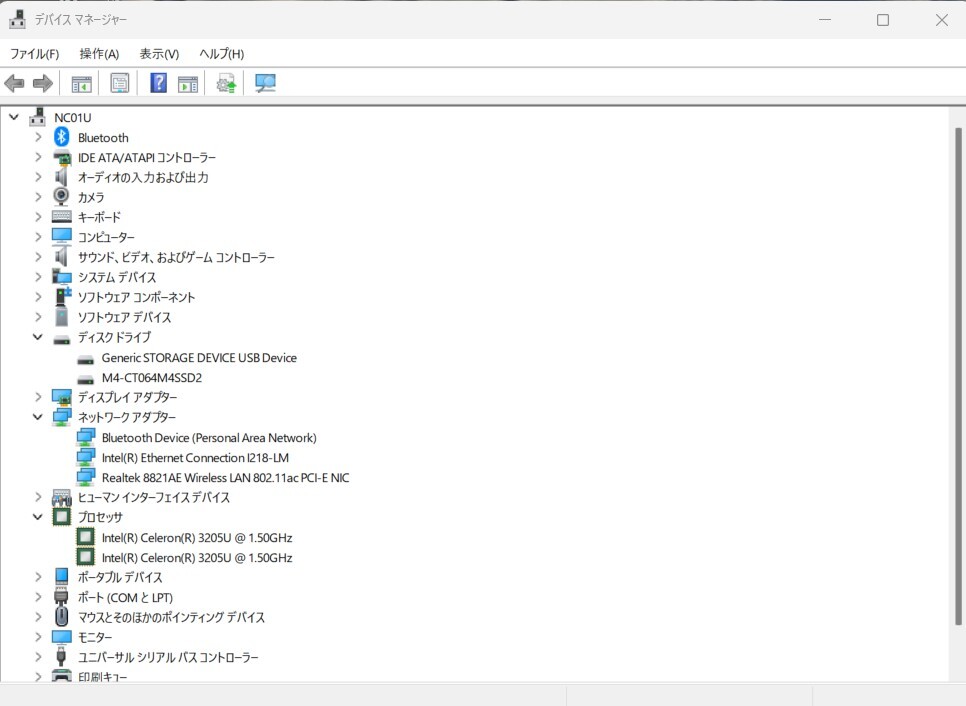Expand the IDE ATA/ATAPI コントローラー node
This screenshot has width=966, height=706.
(38, 157)
